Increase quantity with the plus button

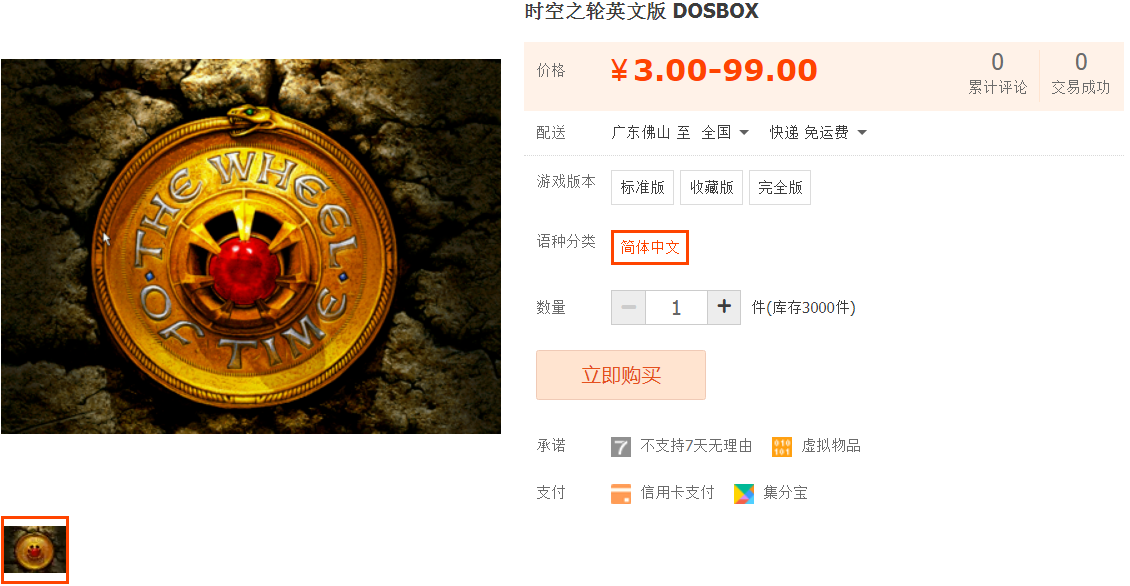click(724, 308)
